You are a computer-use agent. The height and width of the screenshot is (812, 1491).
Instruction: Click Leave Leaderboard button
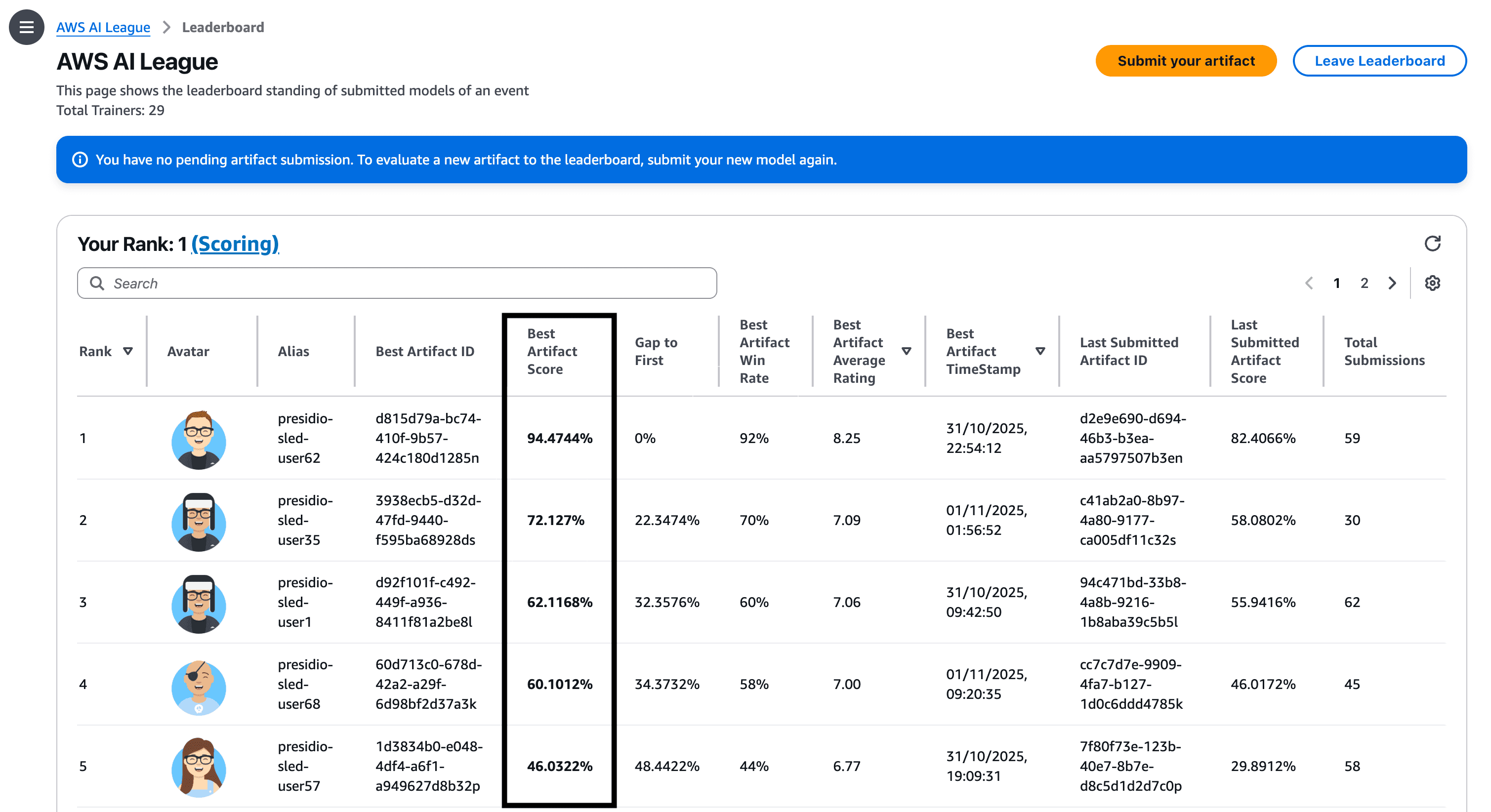click(x=1379, y=61)
